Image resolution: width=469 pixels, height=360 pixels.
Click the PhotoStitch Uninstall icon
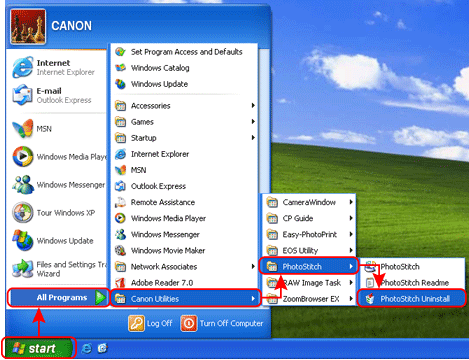(370, 299)
